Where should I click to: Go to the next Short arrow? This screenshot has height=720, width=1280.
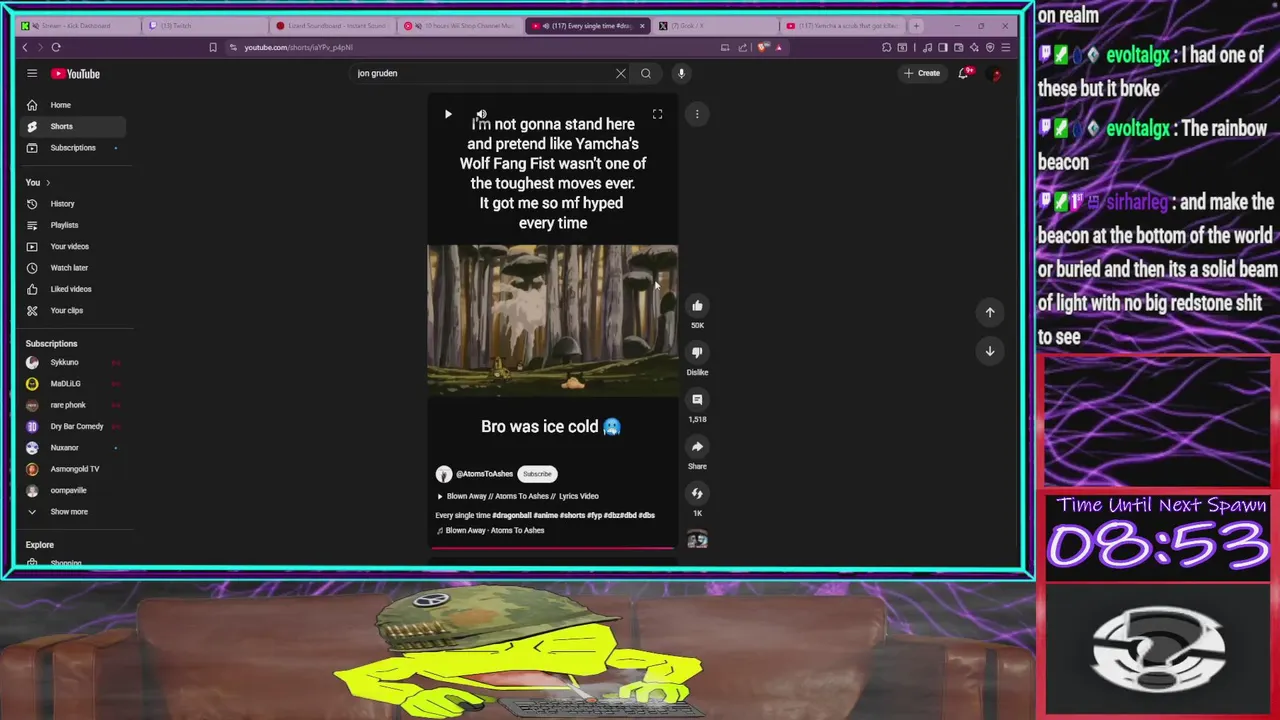point(990,351)
